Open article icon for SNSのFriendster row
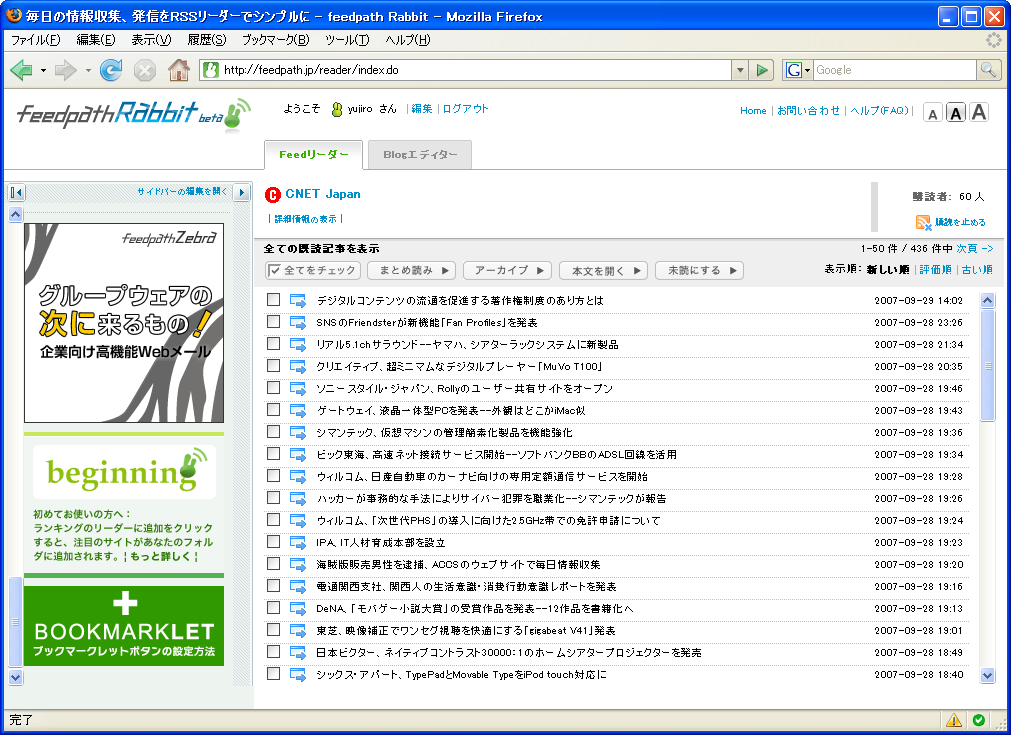 [297, 322]
